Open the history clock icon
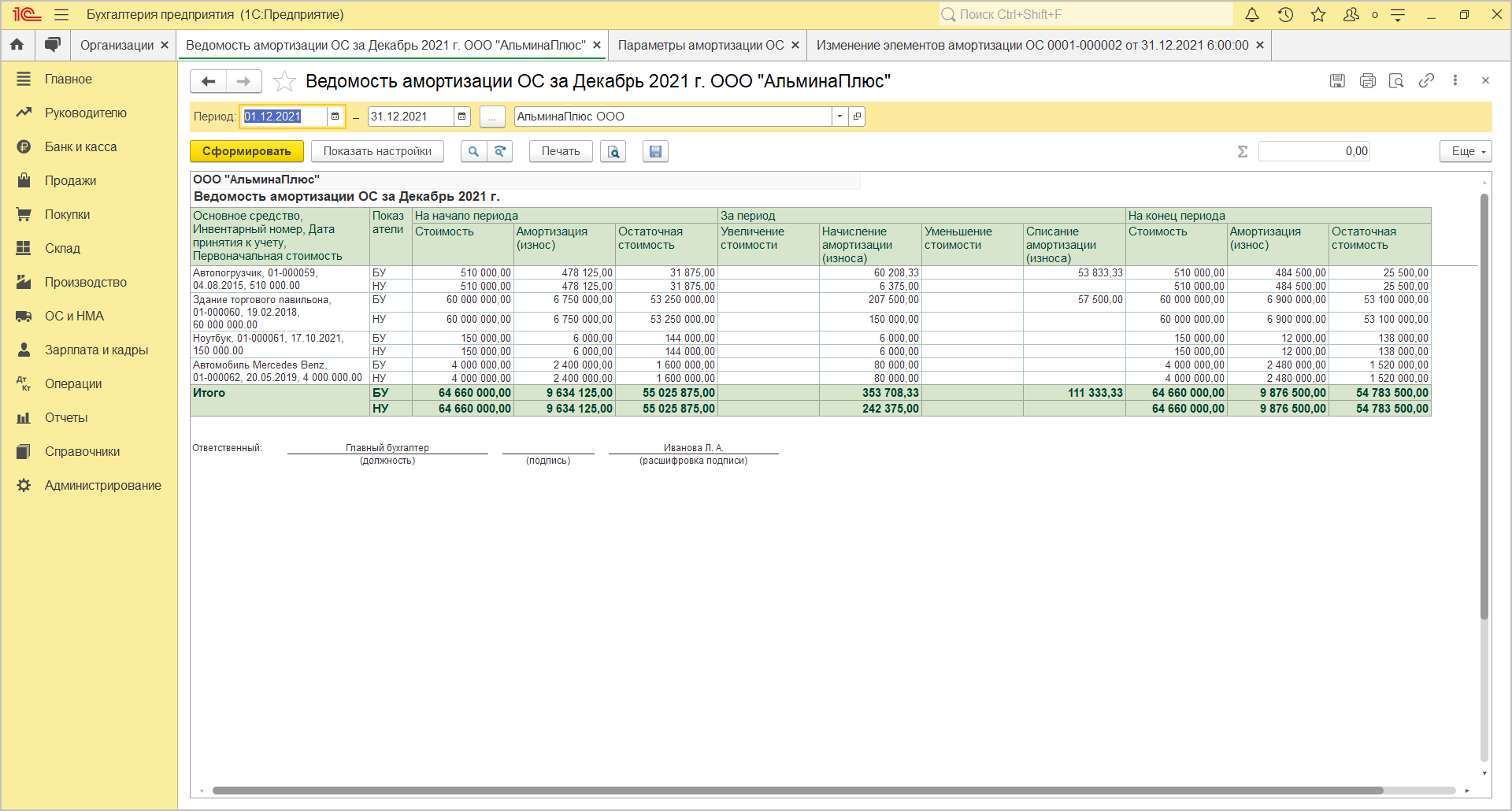 1285,15
